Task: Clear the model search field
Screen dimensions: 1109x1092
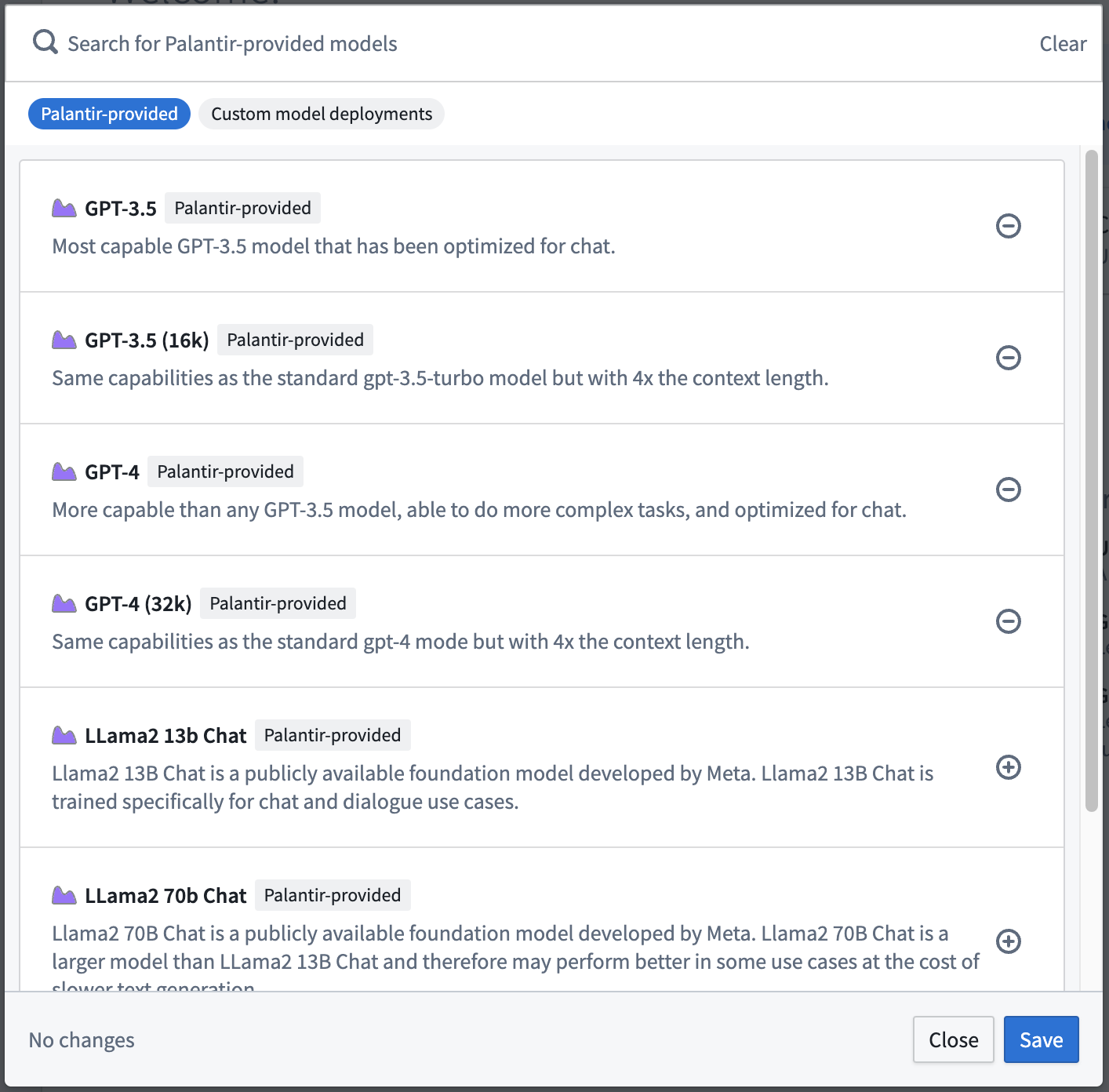Action: [1063, 44]
